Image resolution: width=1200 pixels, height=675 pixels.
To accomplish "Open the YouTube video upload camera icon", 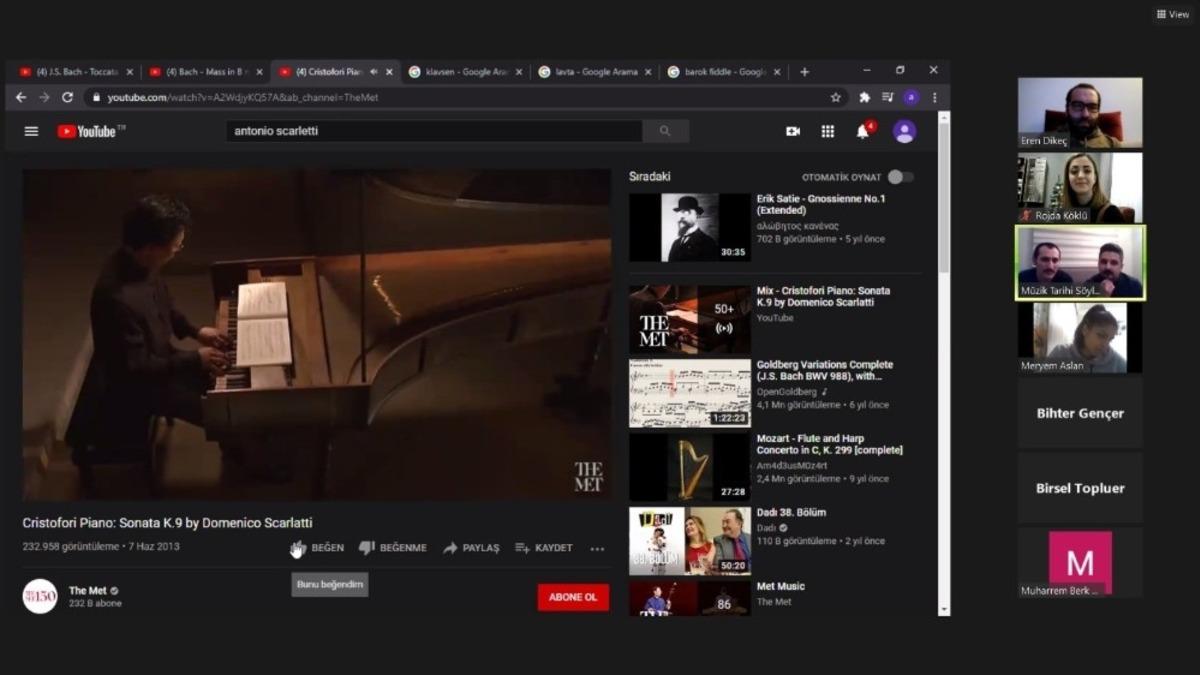I will (793, 131).
